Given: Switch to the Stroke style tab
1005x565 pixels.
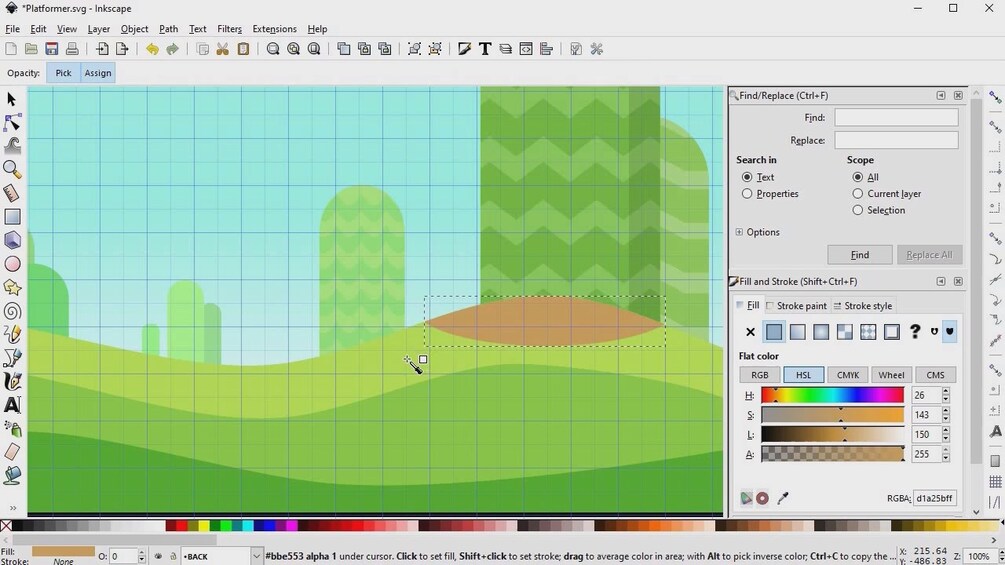Looking at the screenshot, I should tap(863, 306).
